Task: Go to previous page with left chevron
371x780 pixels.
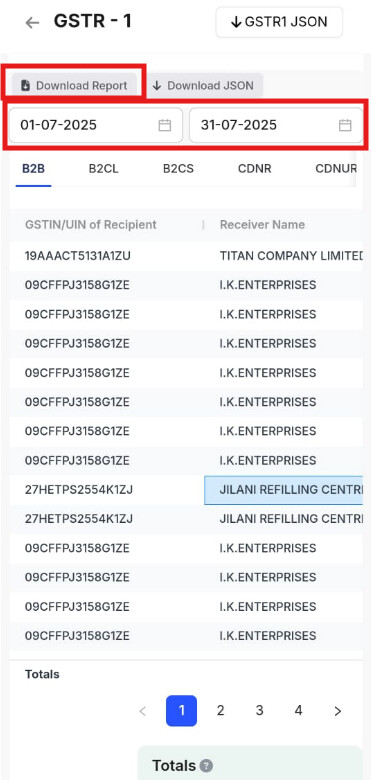Action: coord(143,711)
